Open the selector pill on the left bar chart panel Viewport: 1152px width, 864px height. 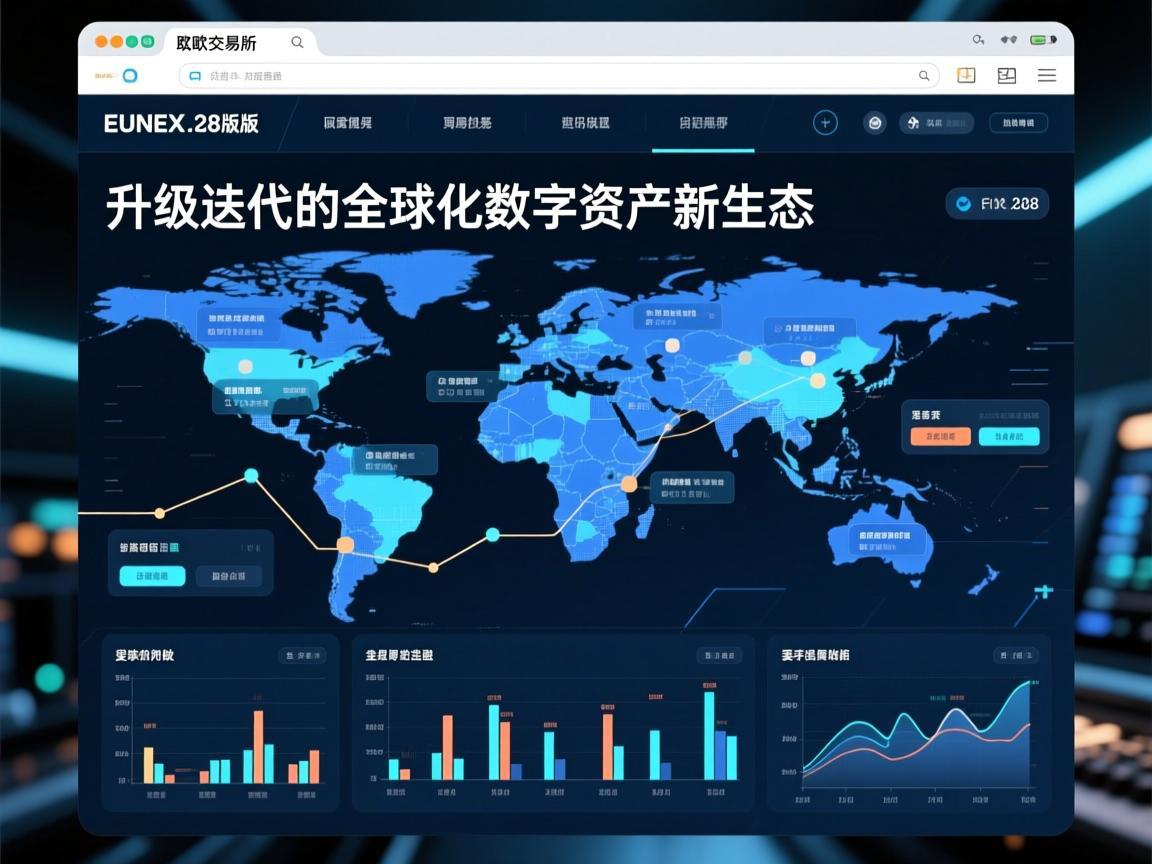pyautogui.click(x=302, y=655)
